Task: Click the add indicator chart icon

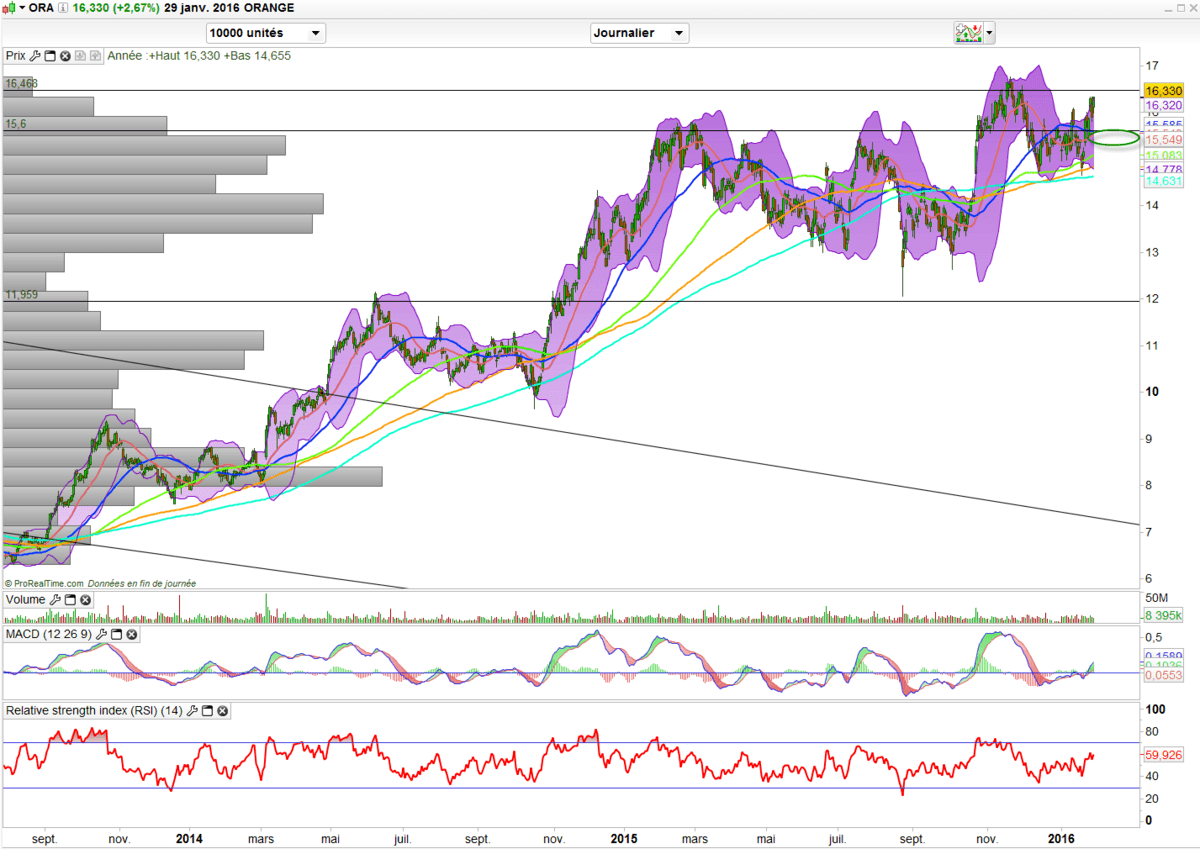Action: pyautogui.click(x=967, y=33)
